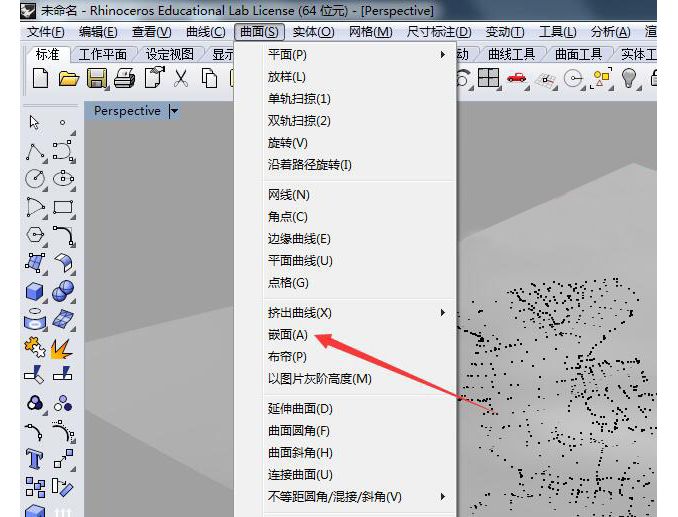Open the 文件(F) menu
The image size is (678, 517).
coord(45,32)
